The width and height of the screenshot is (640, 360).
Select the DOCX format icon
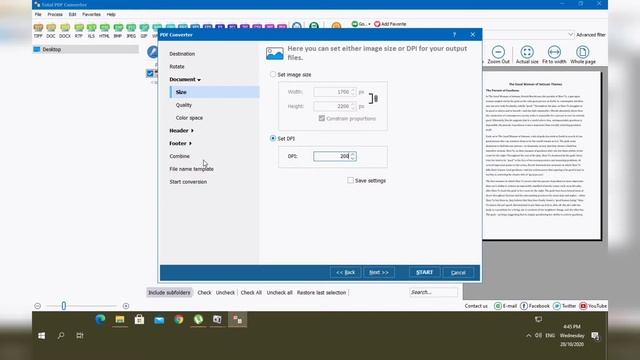(64, 31)
